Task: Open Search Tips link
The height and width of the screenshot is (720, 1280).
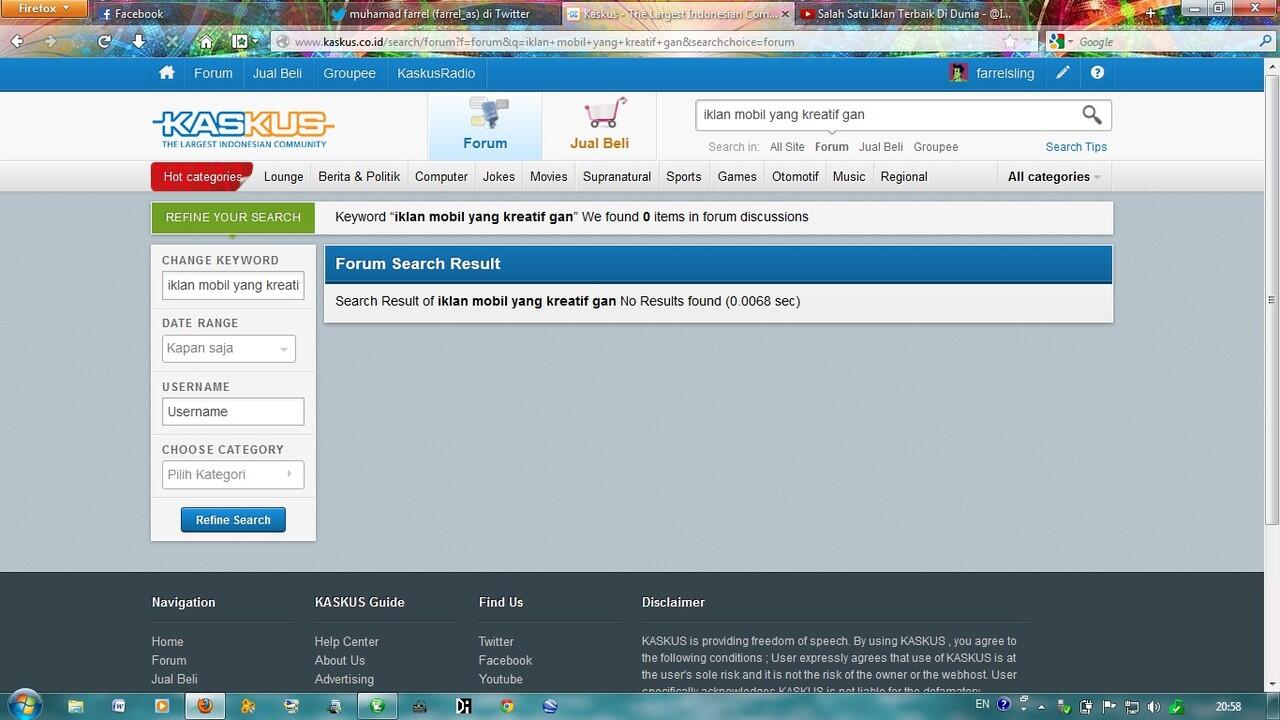Action: point(1076,147)
